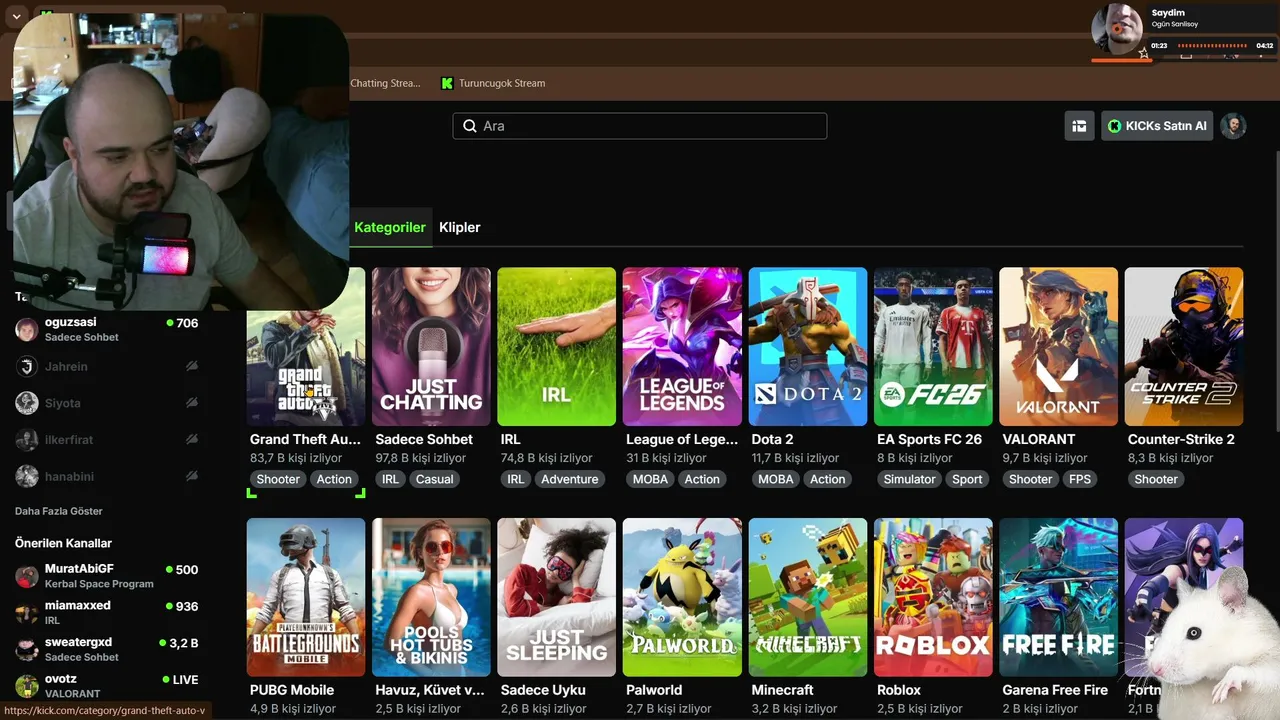This screenshot has height=720, width=1280.
Task: Open the user profile avatar menu
Action: 1233,126
